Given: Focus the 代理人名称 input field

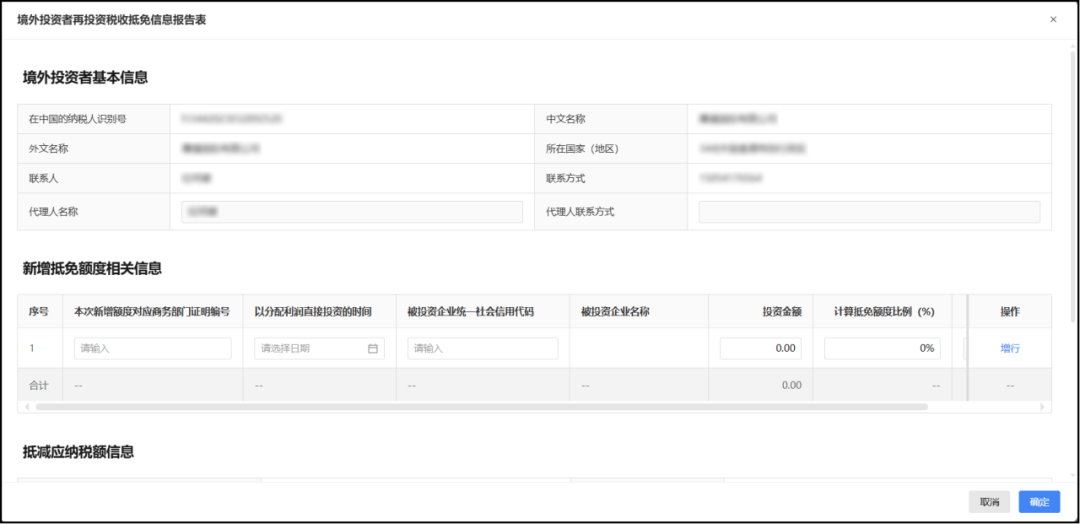Looking at the screenshot, I should pos(352,212).
